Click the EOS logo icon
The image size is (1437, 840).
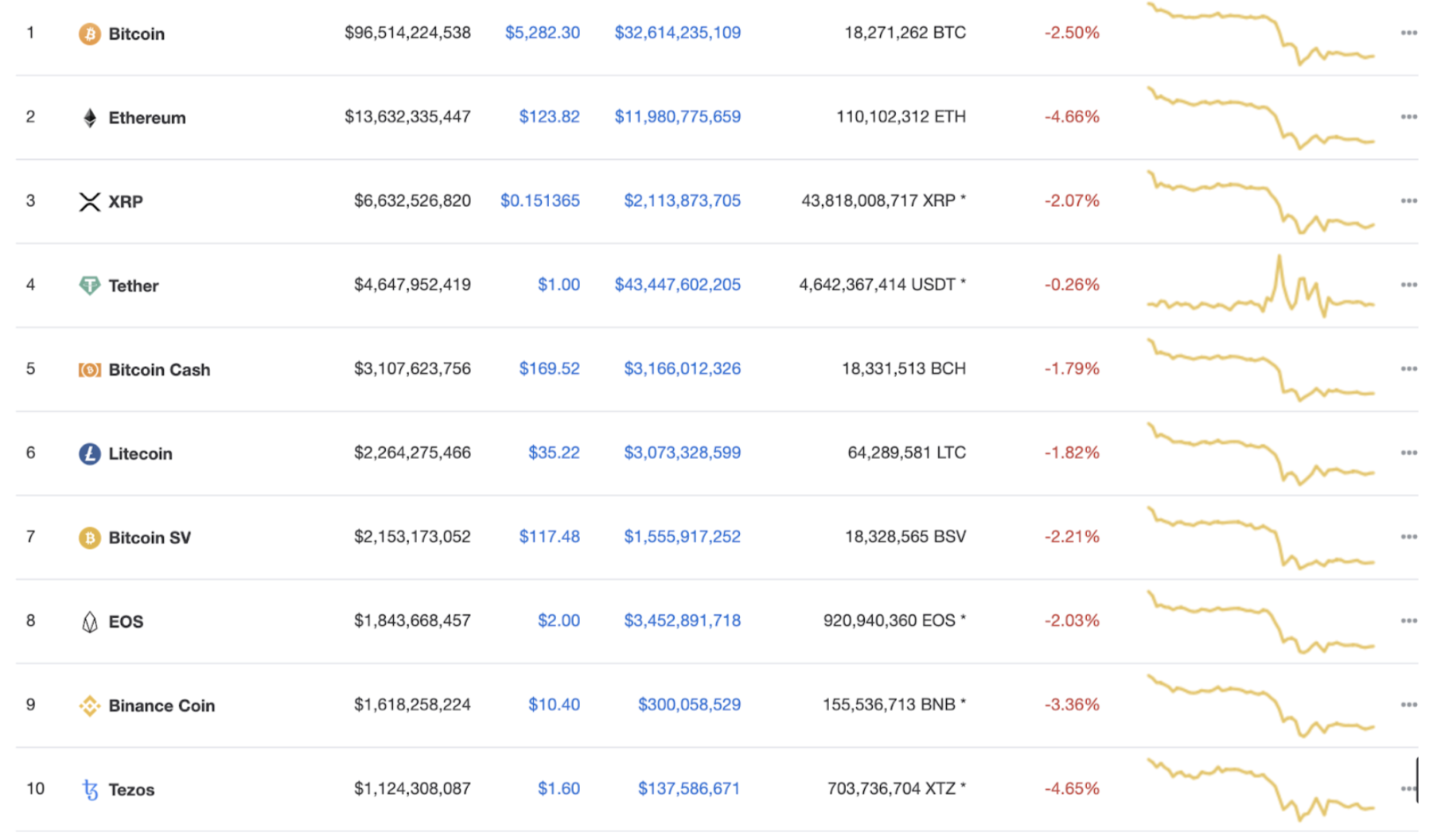click(90, 621)
